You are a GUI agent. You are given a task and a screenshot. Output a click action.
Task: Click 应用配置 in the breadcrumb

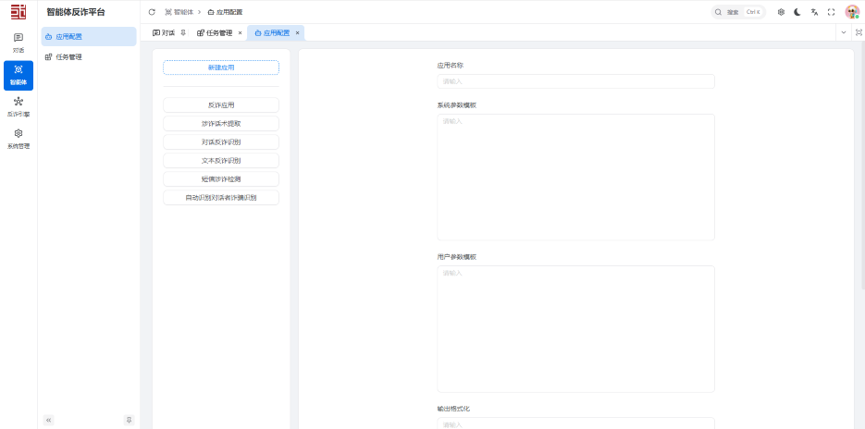(x=225, y=12)
